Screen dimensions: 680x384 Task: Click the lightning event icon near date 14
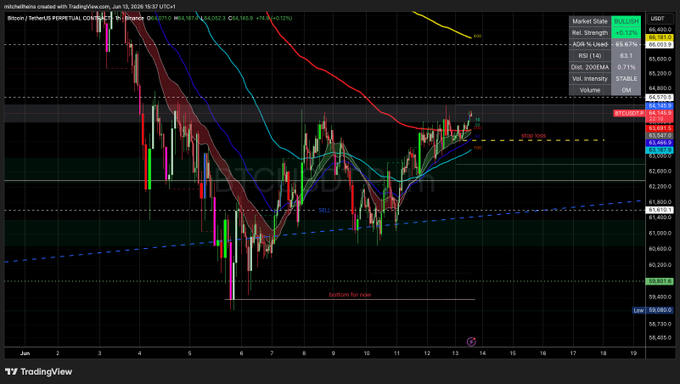471,342
